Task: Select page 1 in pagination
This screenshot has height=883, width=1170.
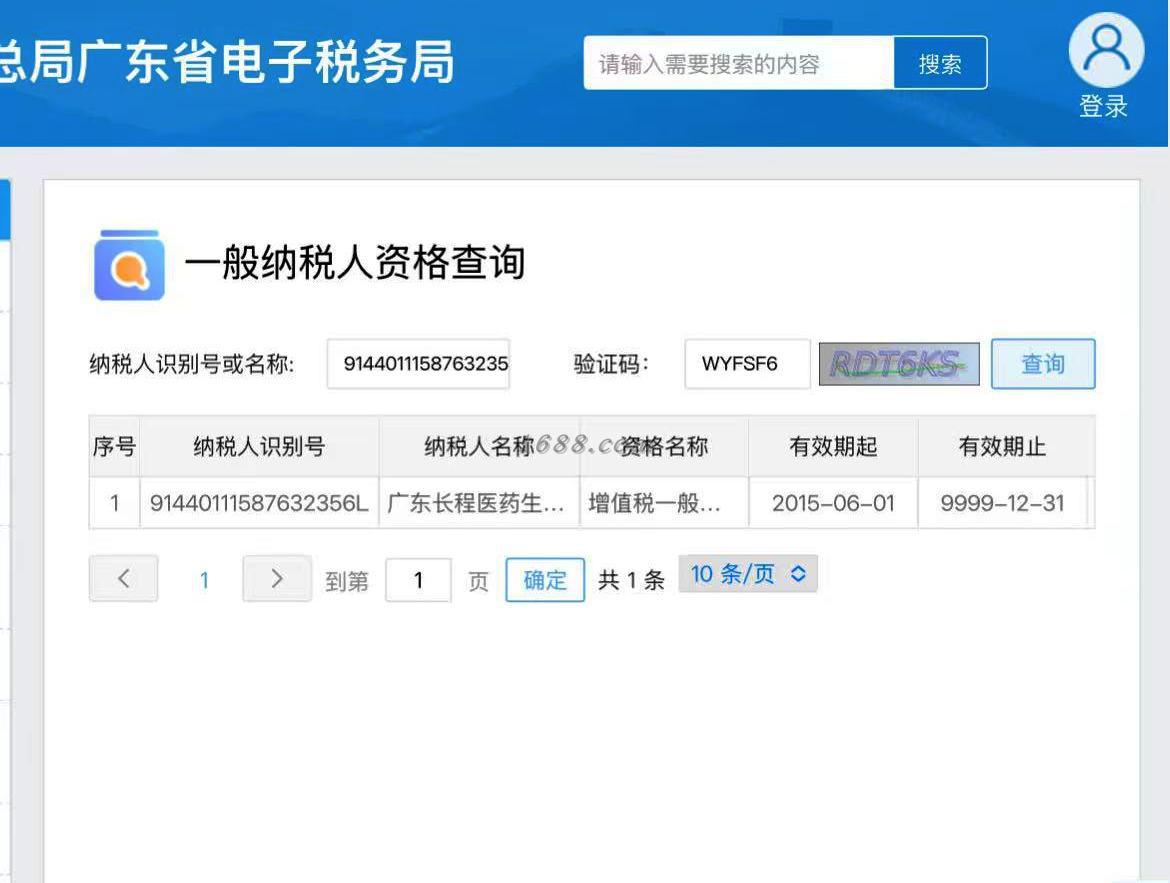Action: point(204,580)
